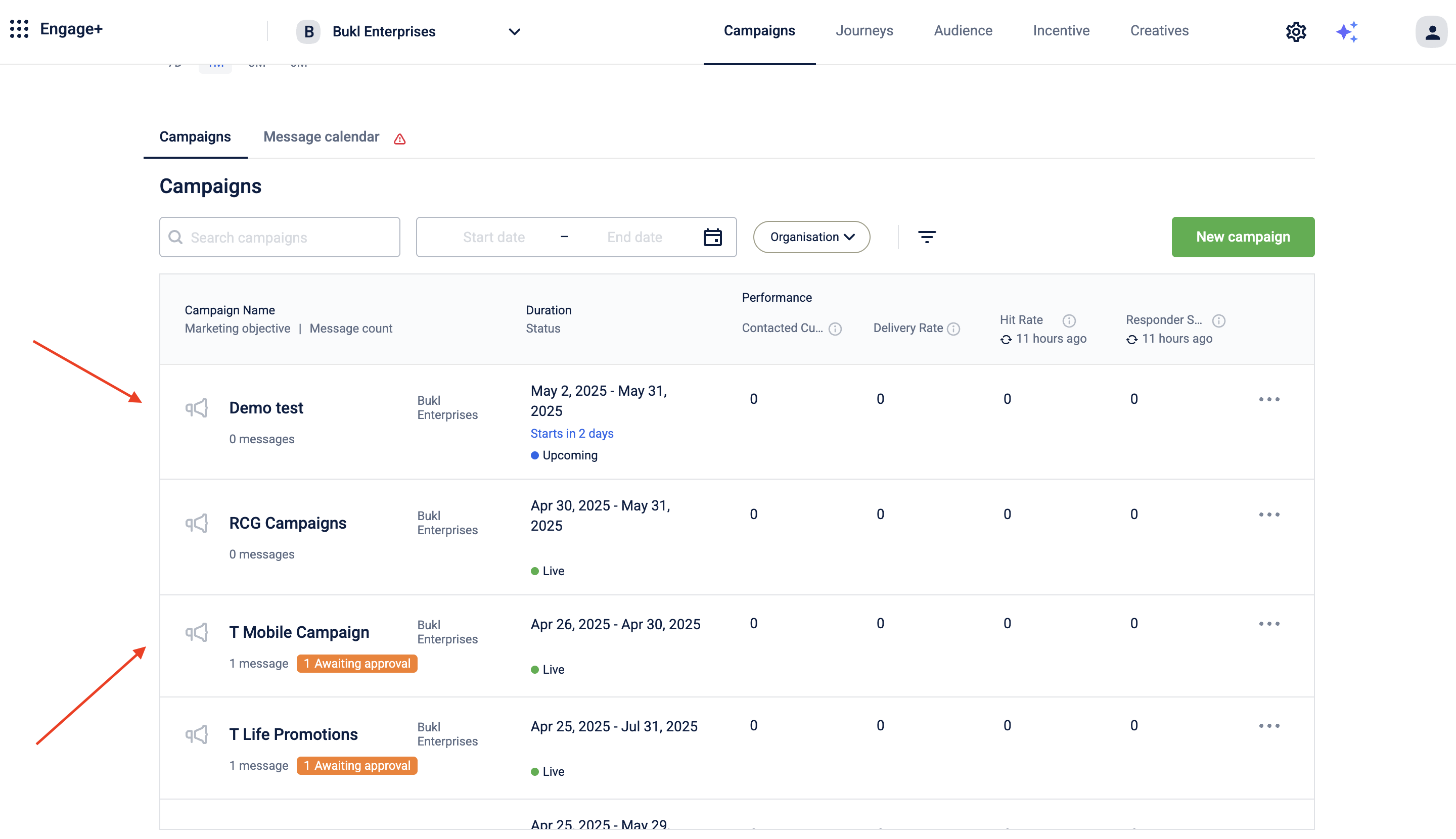Open the filter lines icon

coord(926,237)
